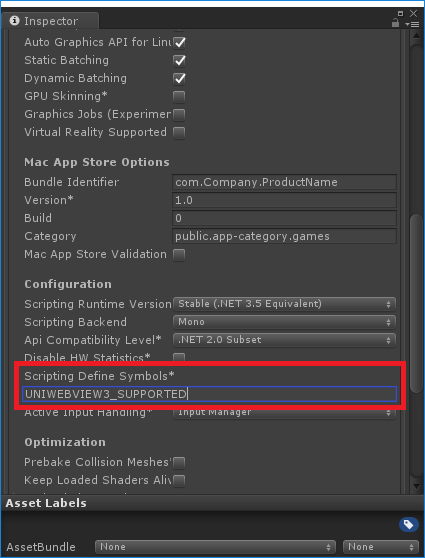Disable Static Batching checkbox
The image size is (425, 558).
coord(179,60)
